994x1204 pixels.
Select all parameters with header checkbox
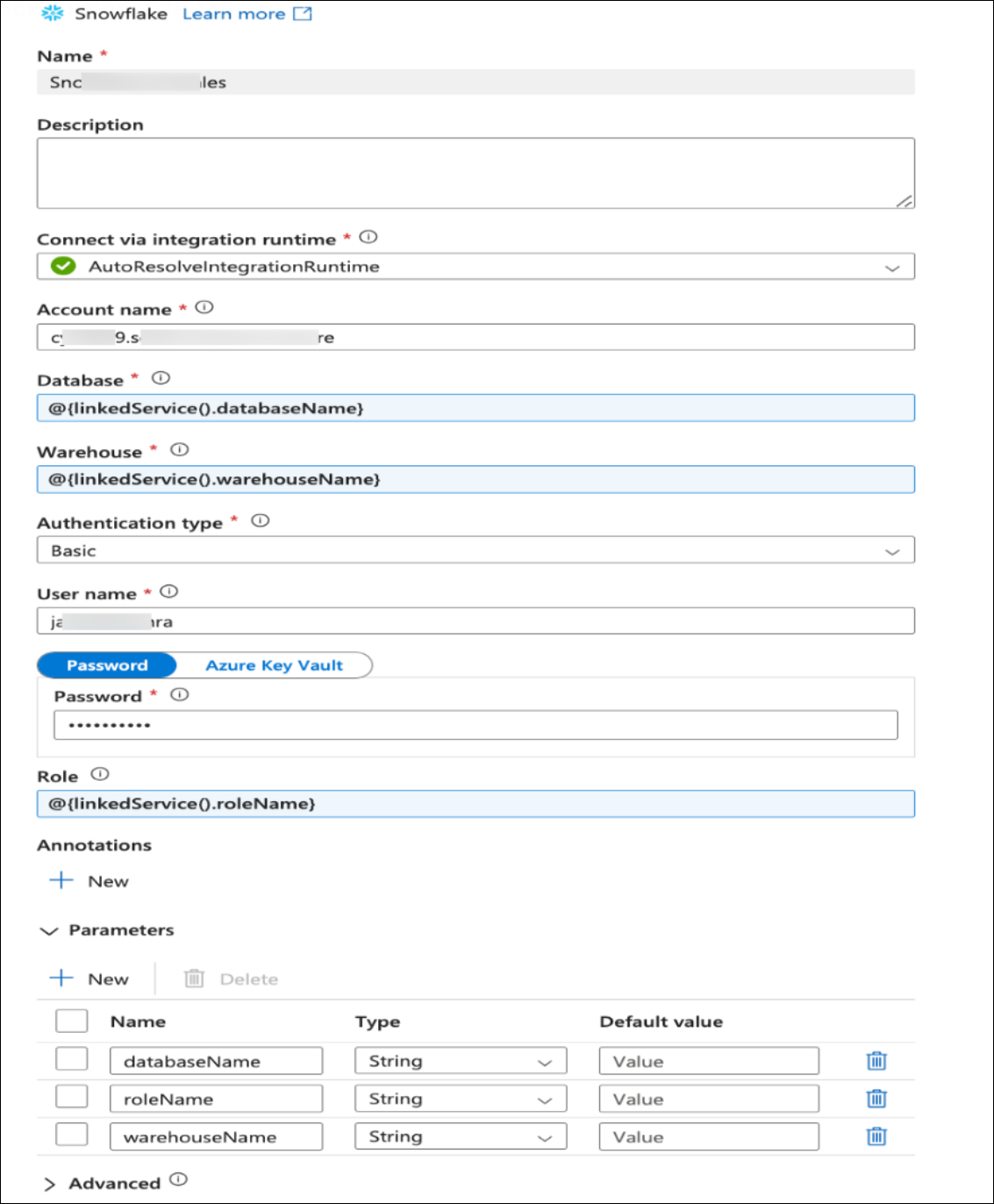[x=71, y=1021]
